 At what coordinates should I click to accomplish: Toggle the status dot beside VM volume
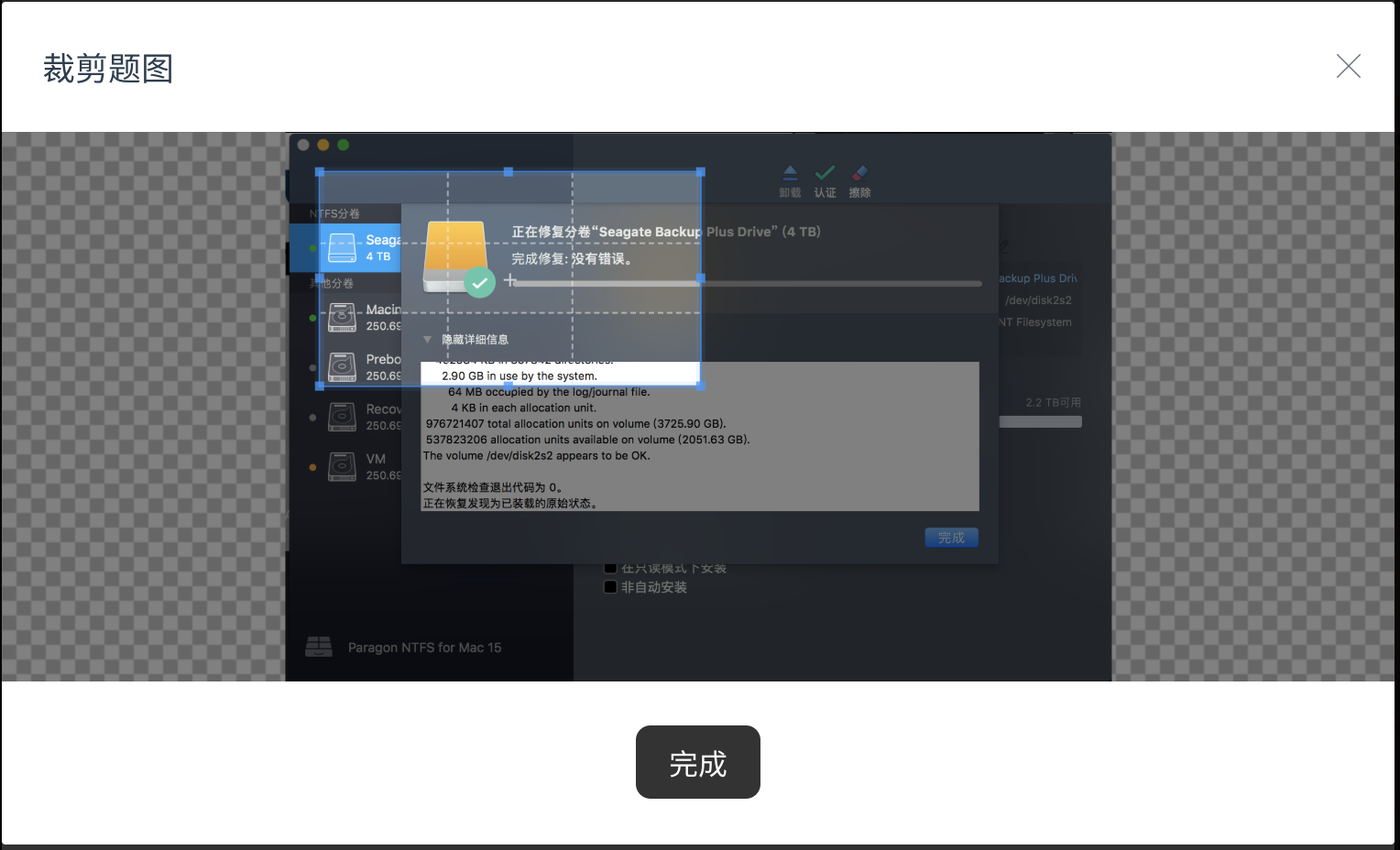pos(312,465)
